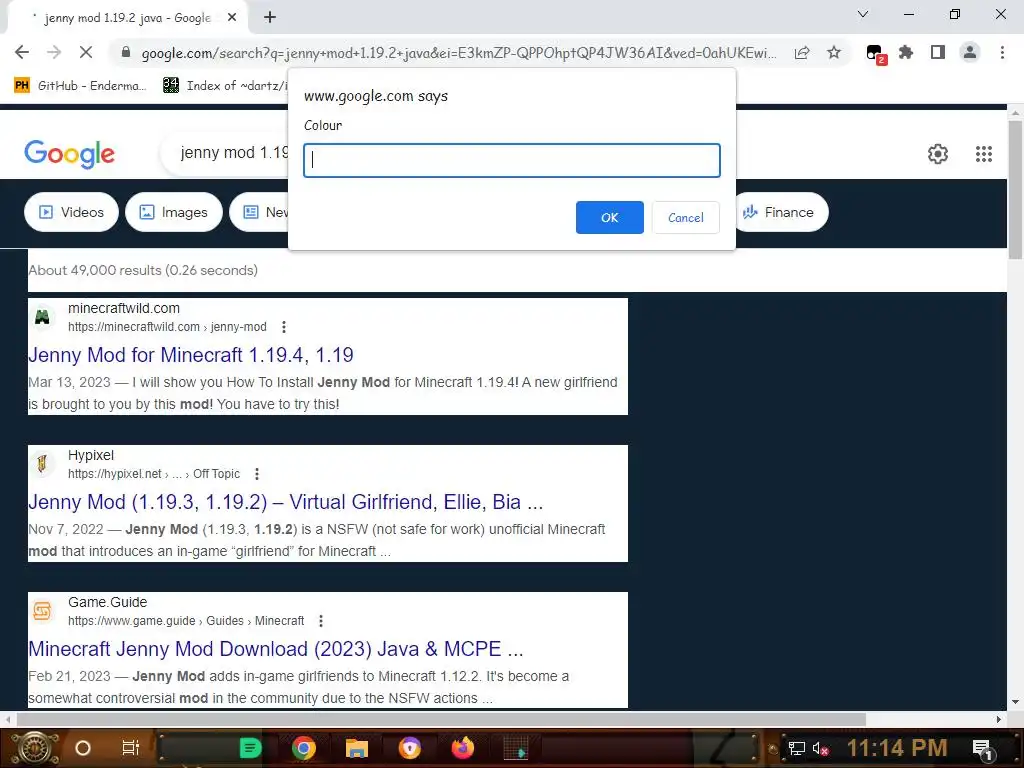Open the dark grid app on taskbar

point(516,748)
